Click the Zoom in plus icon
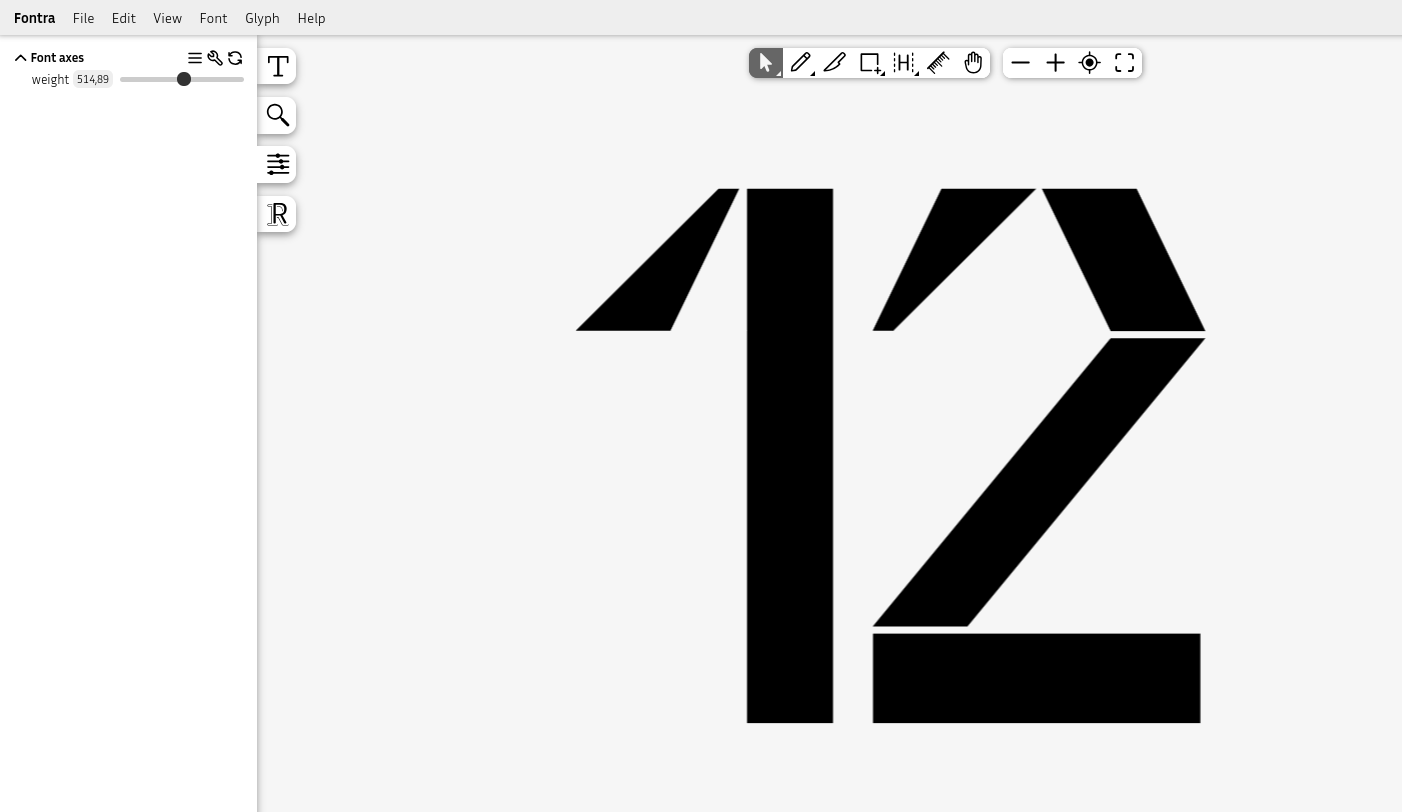1402x812 pixels. (x=1055, y=63)
